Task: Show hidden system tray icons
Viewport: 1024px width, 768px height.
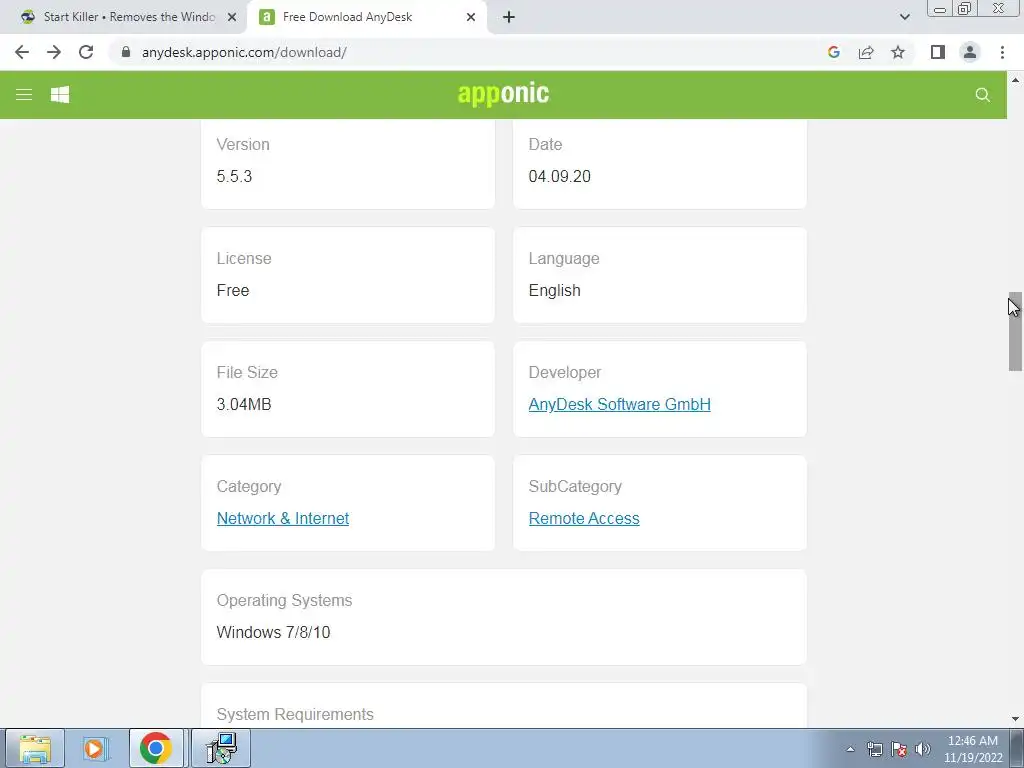Action: 850,749
